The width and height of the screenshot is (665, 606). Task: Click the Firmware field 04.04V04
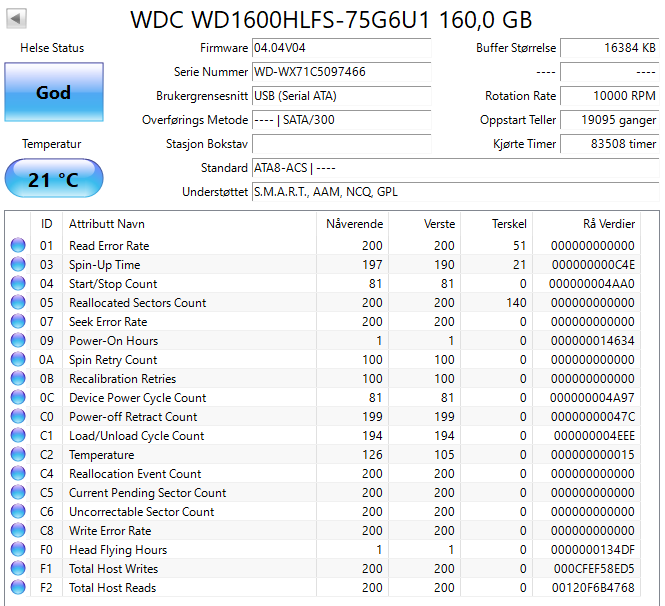pos(341,47)
